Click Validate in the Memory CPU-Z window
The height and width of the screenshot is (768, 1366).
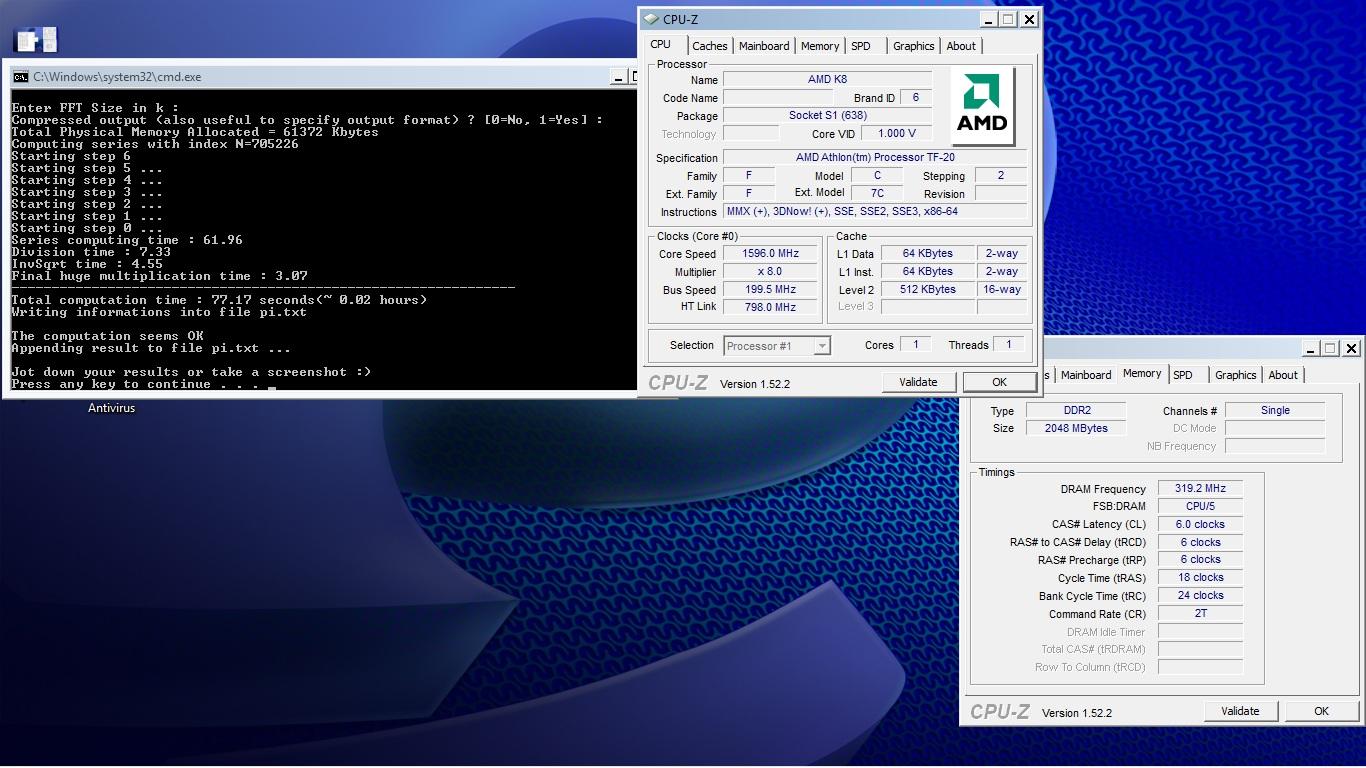(x=1240, y=711)
